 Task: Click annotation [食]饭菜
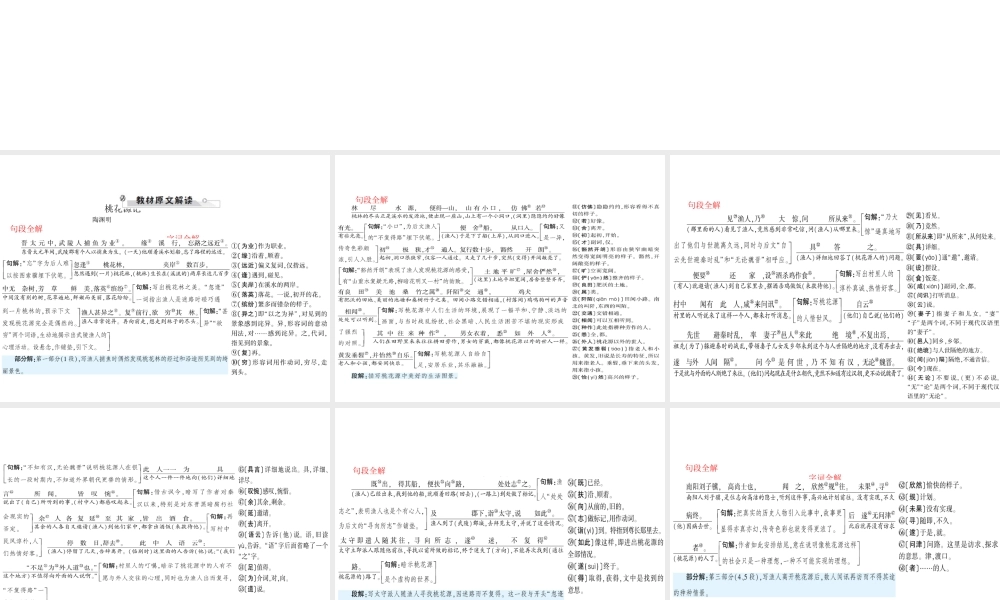(x=922, y=278)
